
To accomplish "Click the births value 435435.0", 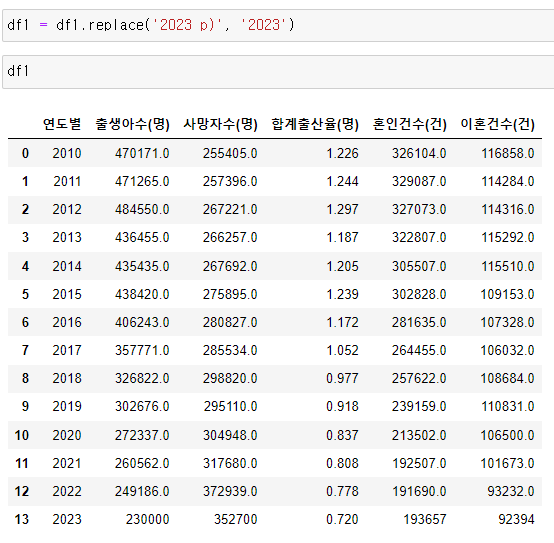I will coord(142,266).
